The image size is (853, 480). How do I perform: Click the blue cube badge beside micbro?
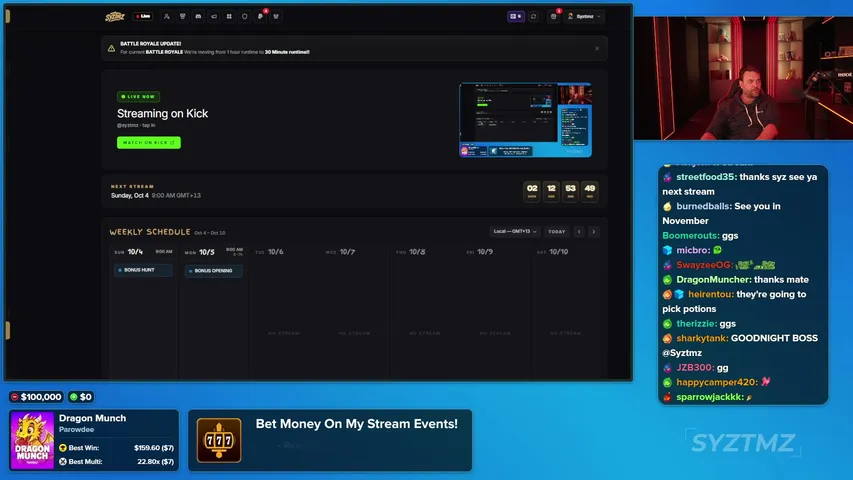[x=667, y=250]
